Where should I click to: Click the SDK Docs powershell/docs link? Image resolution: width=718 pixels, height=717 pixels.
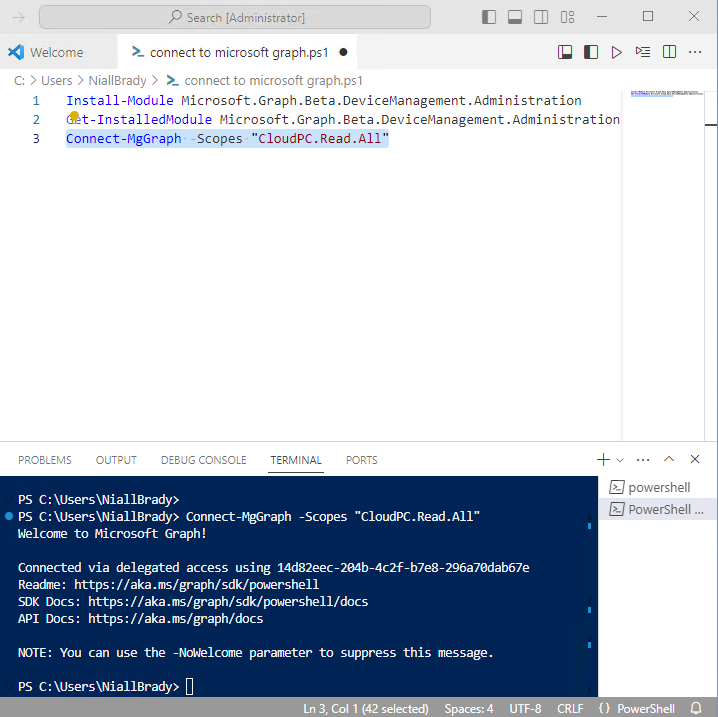(x=228, y=602)
